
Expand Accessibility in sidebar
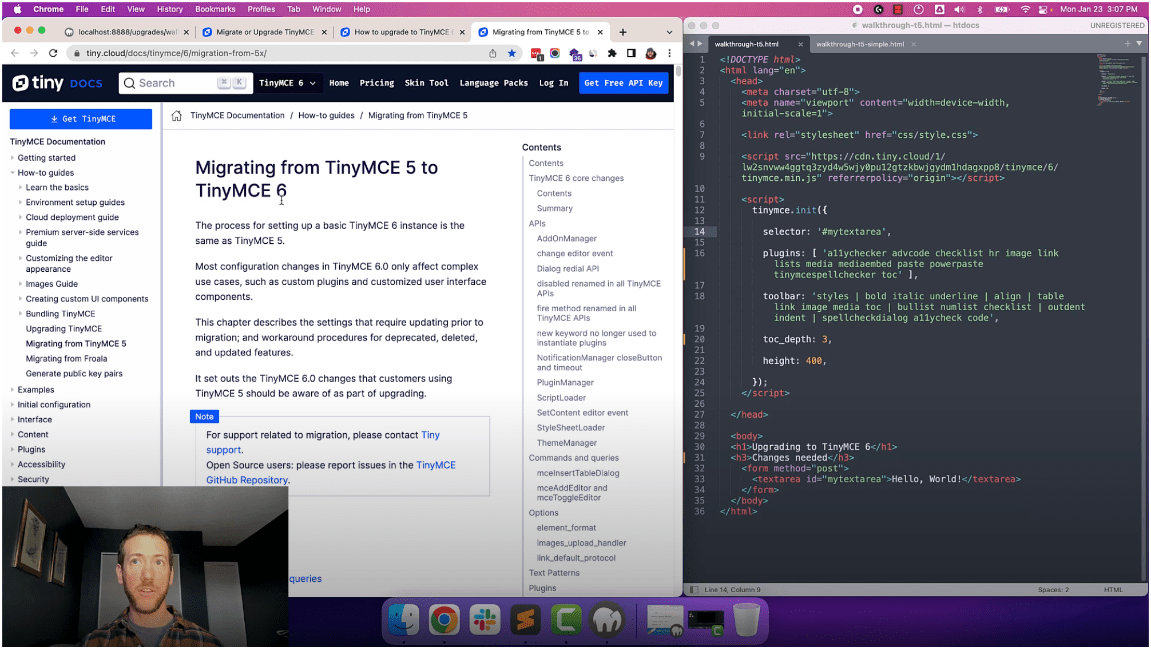point(12,464)
